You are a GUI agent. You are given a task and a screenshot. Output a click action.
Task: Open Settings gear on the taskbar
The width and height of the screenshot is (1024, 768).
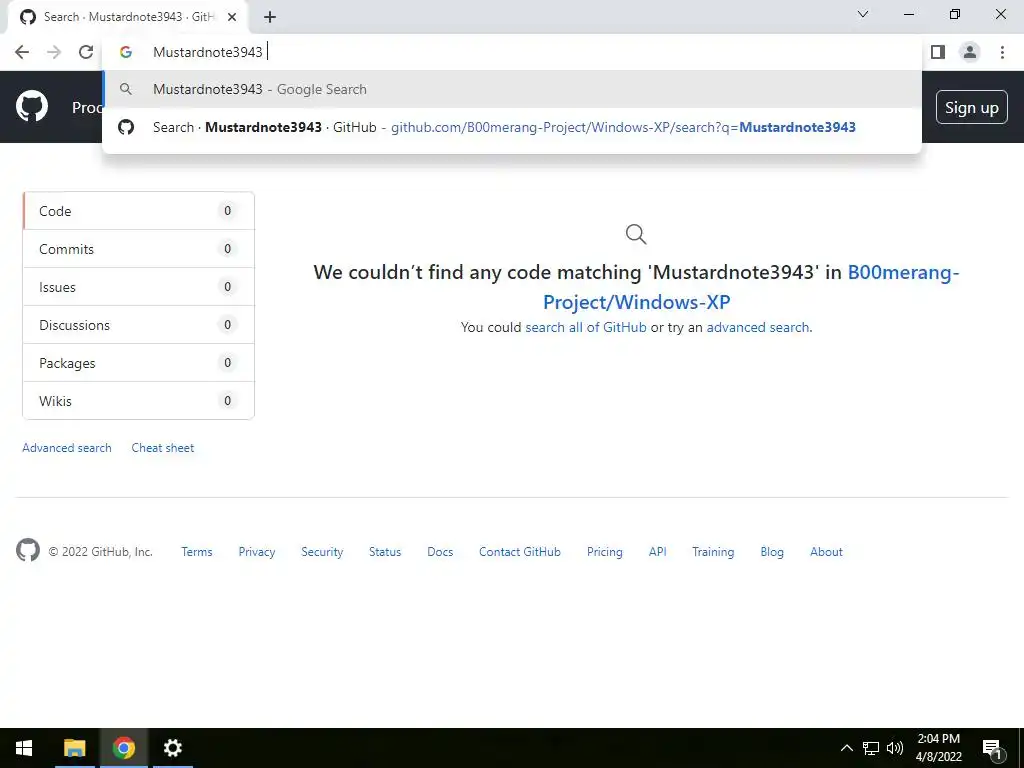pos(172,748)
